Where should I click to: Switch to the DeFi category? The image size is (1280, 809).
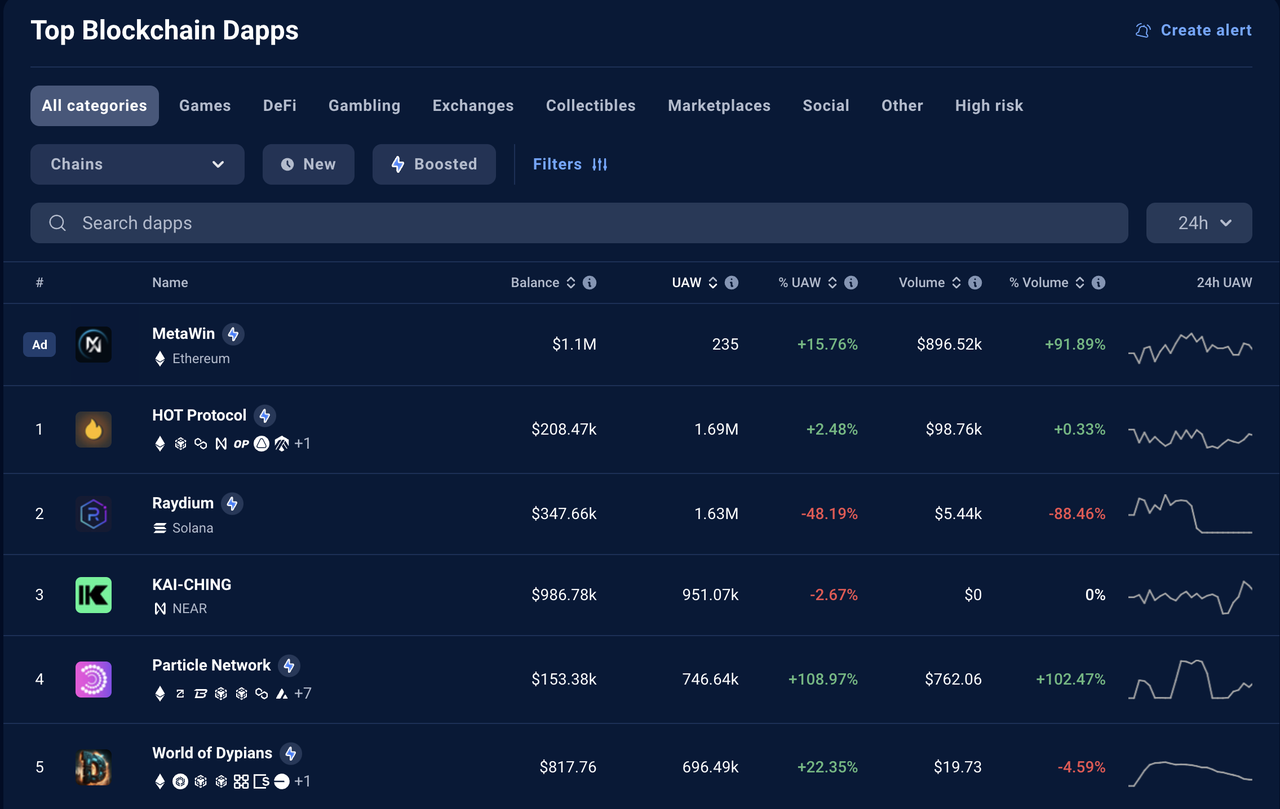coord(280,105)
